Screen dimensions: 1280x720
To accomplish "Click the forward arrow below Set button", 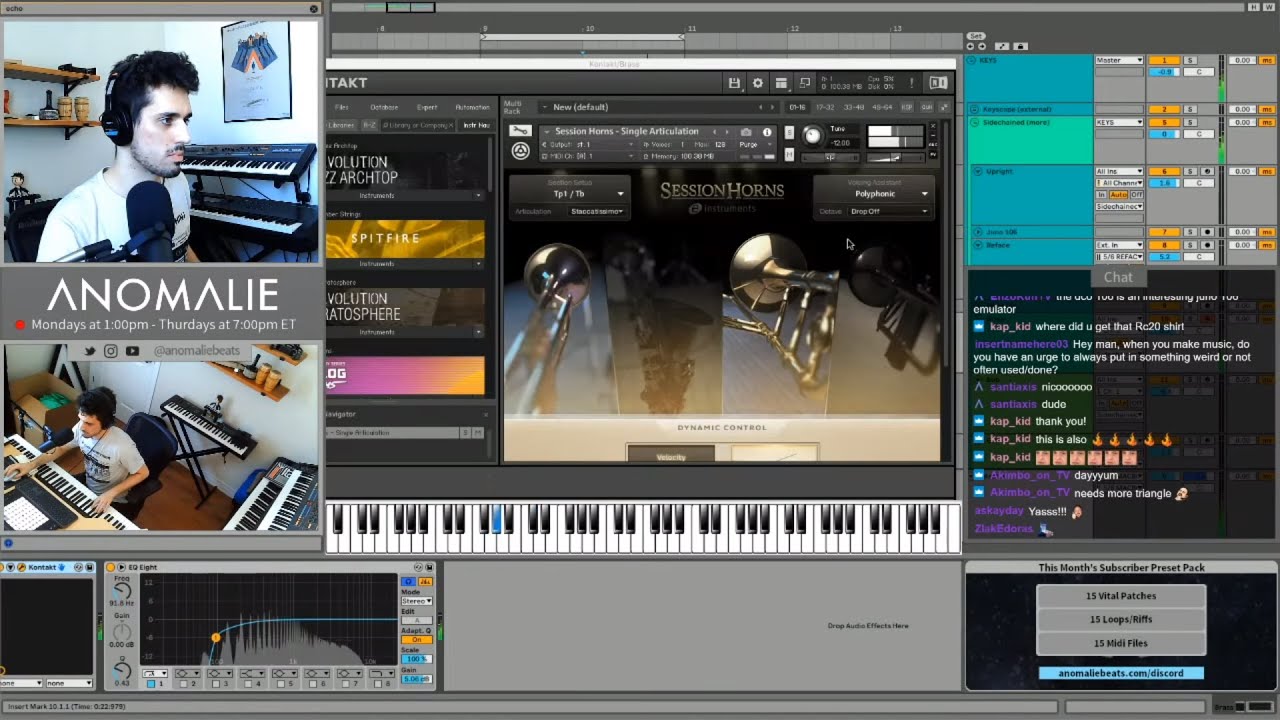I will tap(982, 46).
